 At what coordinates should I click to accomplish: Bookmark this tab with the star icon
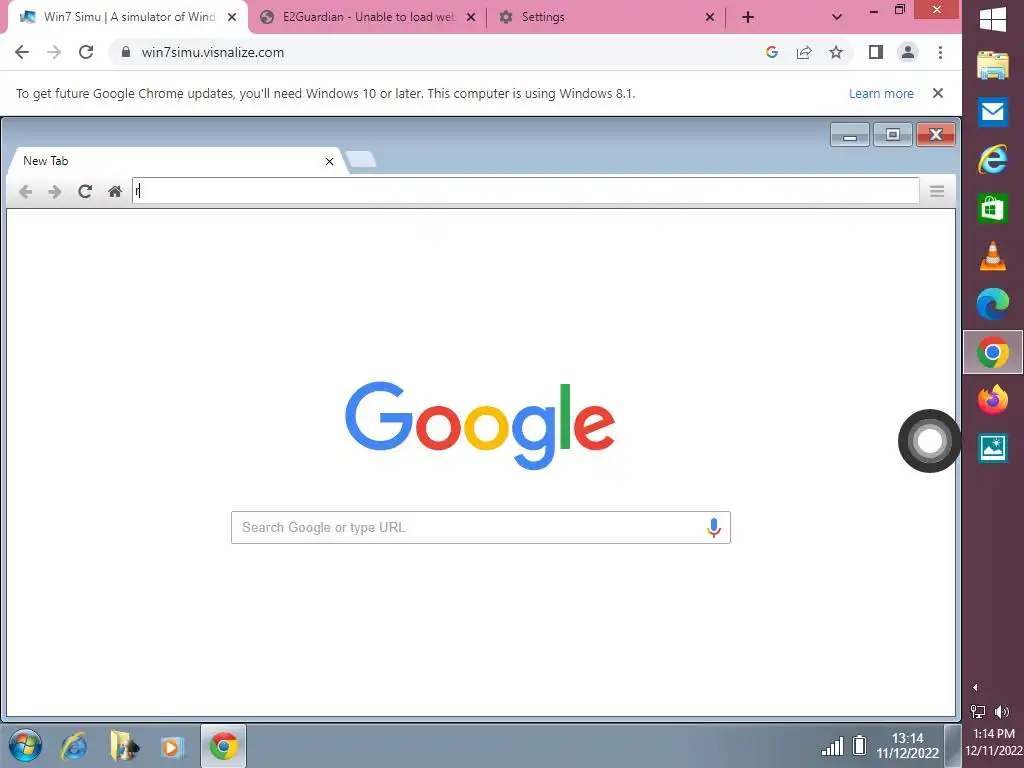(836, 52)
